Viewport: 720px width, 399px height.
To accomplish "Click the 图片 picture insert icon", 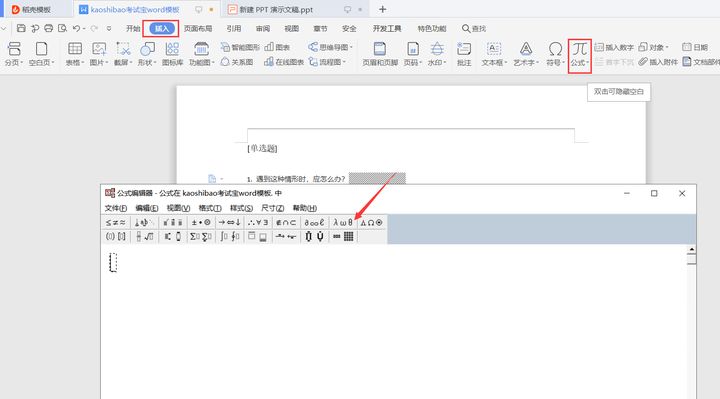I will coord(99,54).
